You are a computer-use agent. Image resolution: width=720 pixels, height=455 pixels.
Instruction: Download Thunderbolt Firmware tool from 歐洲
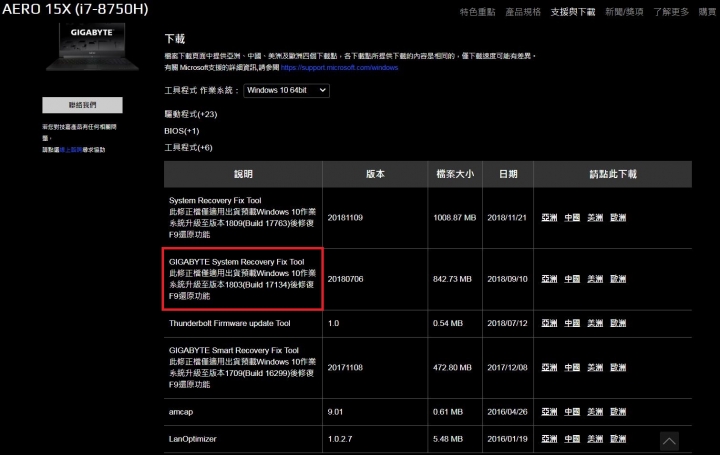[618, 323]
